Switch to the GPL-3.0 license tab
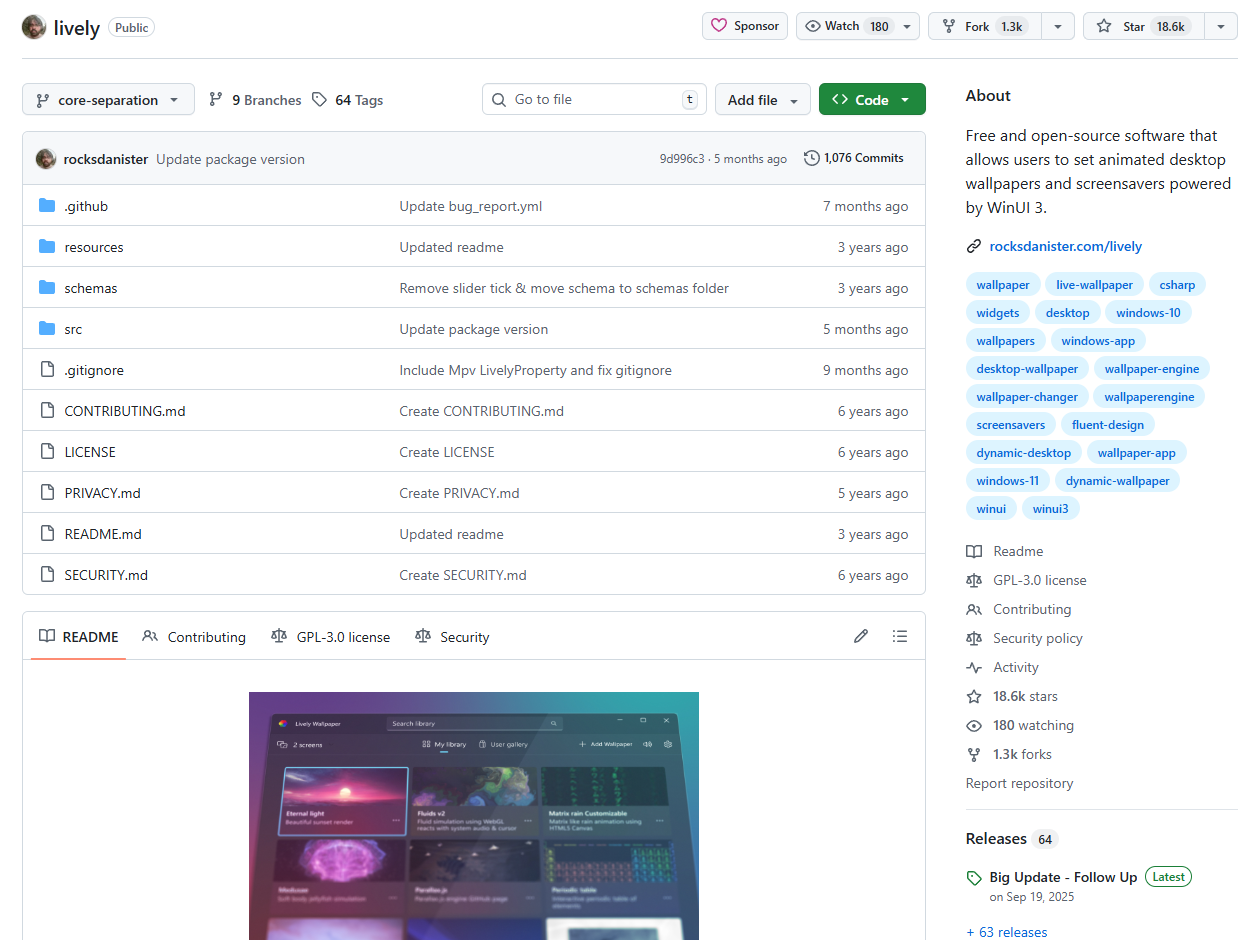The height and width of the screenshot is (940, 1244). coord(331,637)
